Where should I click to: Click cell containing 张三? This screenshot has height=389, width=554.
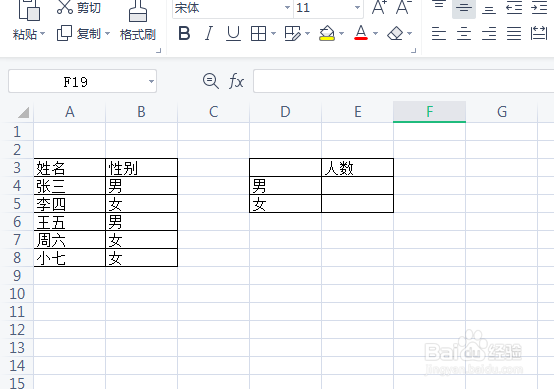click(70, 185)
